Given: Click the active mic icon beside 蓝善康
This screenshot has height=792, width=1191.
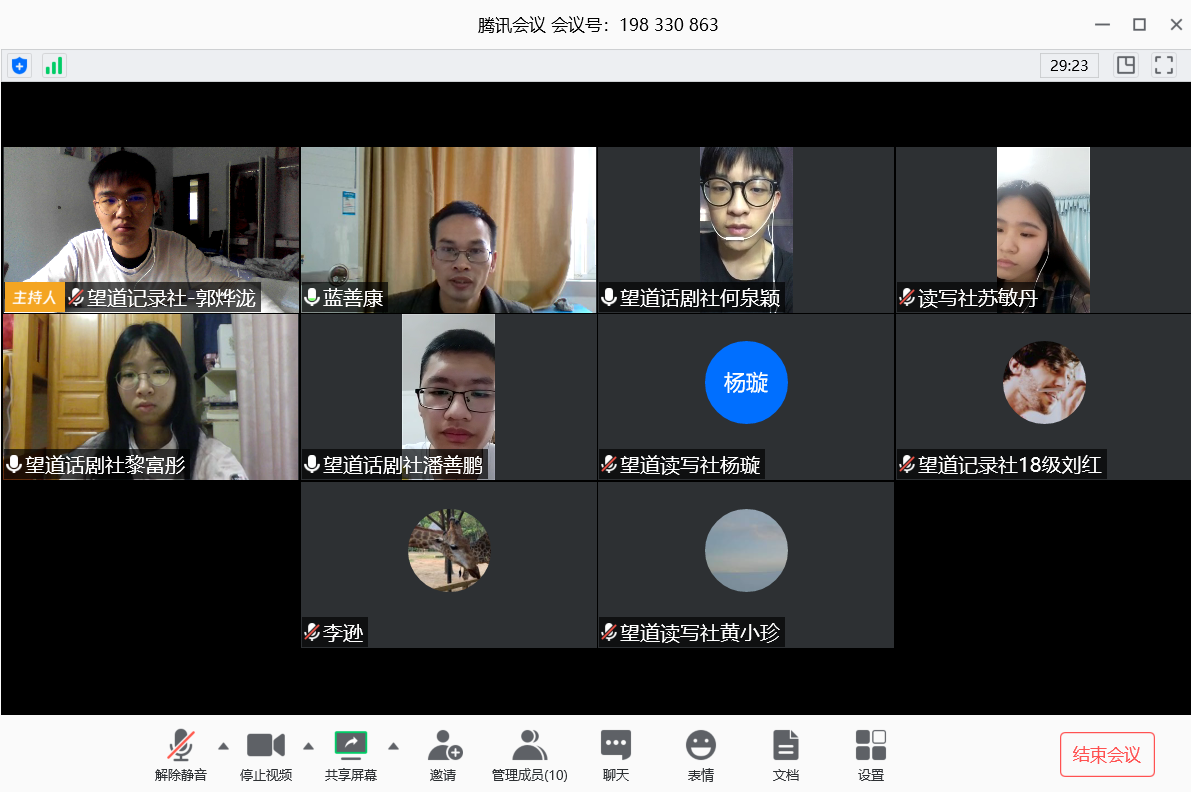Looking at the screenshot, I should click(311, 297).
